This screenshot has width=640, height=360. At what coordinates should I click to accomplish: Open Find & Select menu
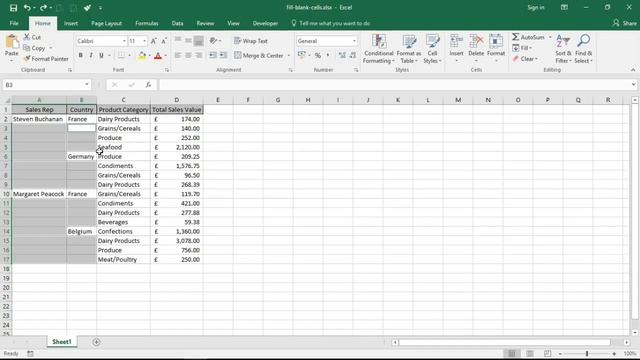coord(583,49)
